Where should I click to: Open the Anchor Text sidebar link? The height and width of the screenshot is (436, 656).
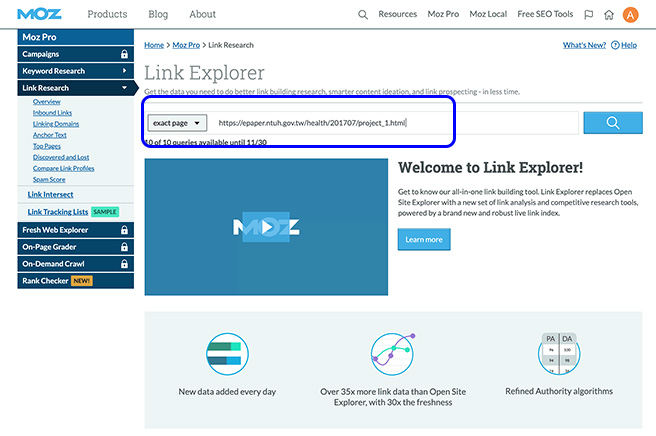pyautogui.click(x=50, y=135)
